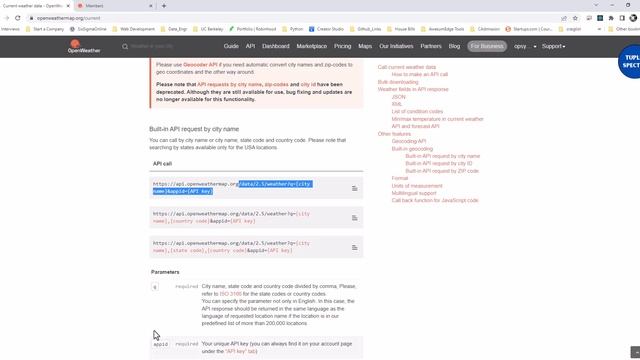Click the scroll-to-top button at bottom corner
The width and height of the screenshot is (640, 360).
point(635,352)
